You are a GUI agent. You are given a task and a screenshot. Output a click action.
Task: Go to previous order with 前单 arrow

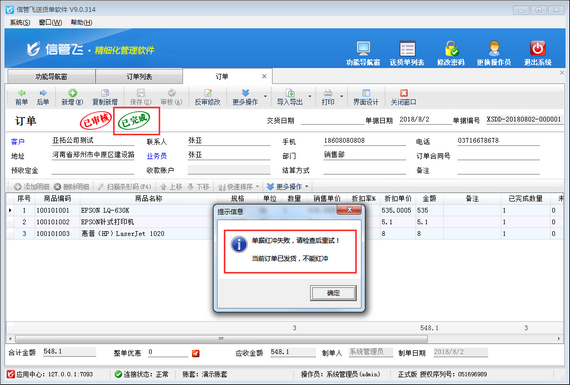(x=22, y=93)
